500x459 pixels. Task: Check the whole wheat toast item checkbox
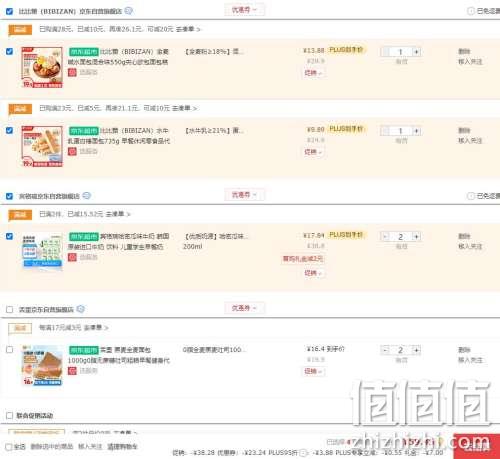point(9,350)
